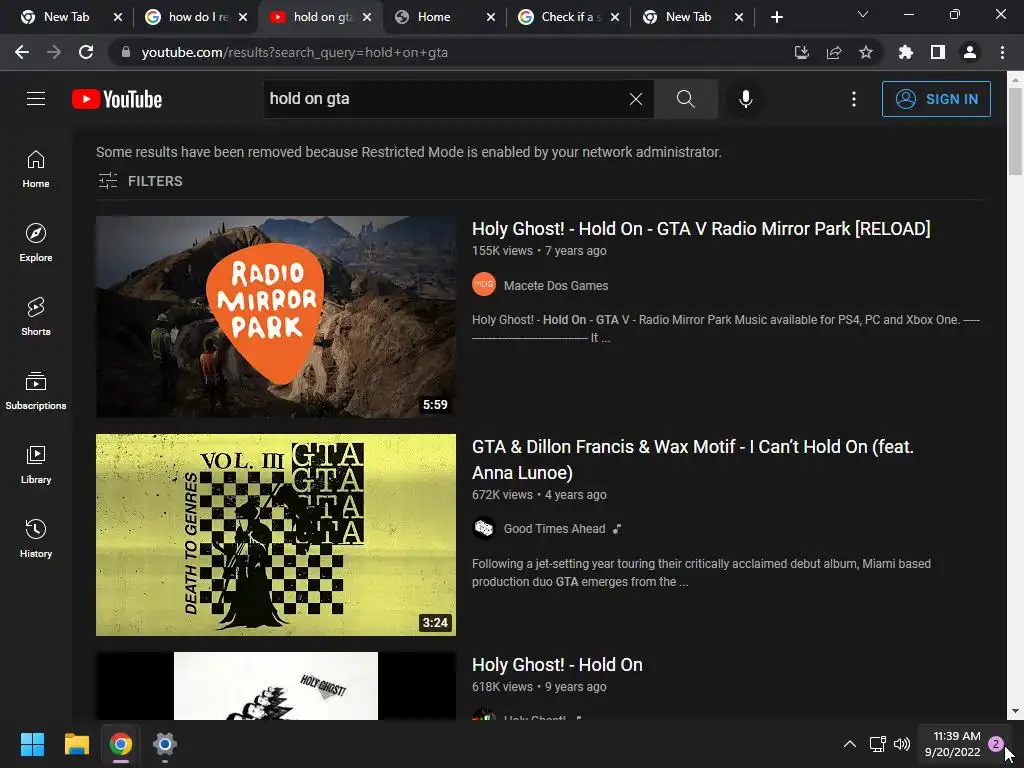Open the volume speaker icon
This screenshot has height=768, width=1024.
point(902,744)
